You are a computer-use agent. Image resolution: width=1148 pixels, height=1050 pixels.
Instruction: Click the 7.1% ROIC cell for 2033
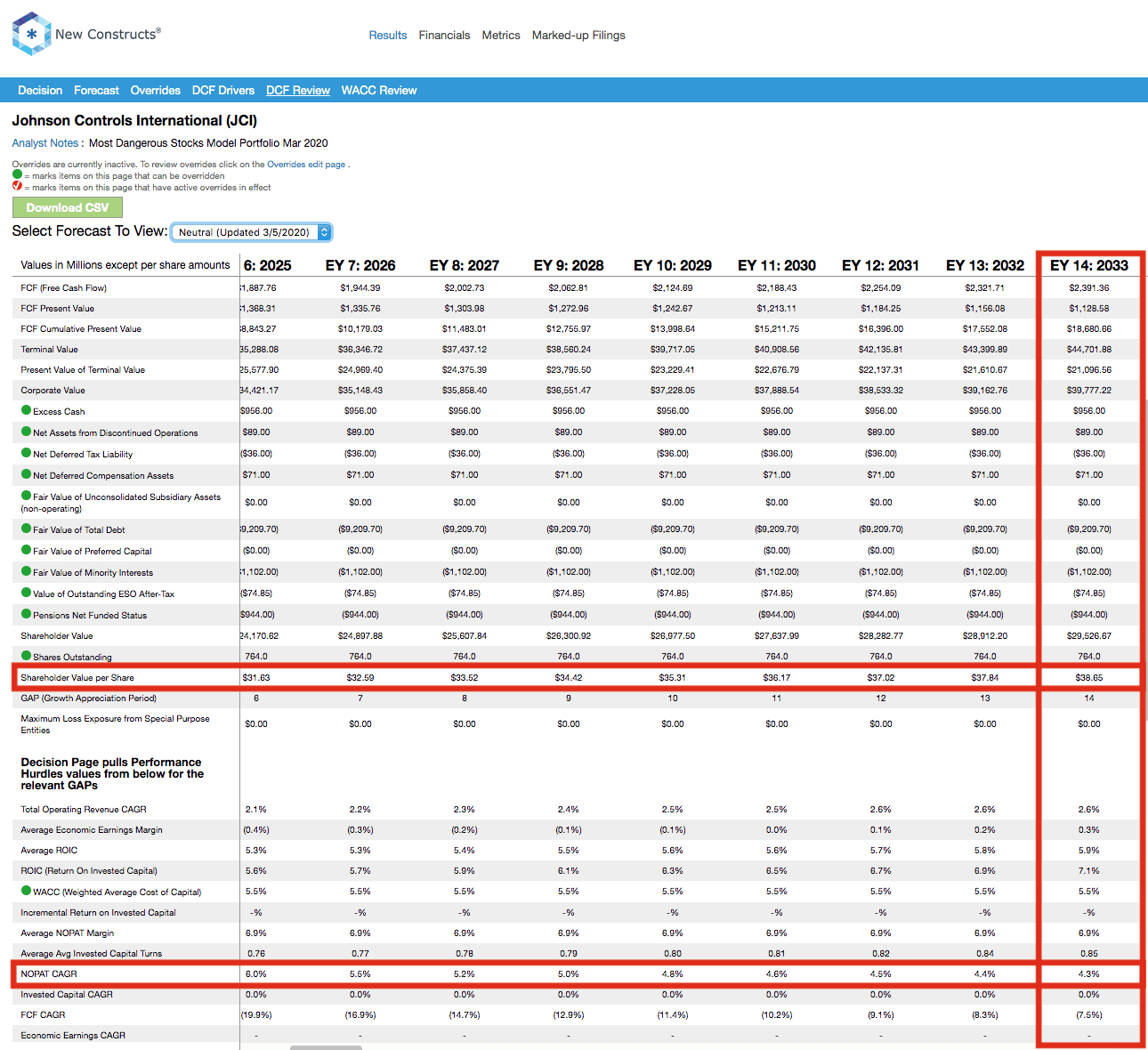1089,870
